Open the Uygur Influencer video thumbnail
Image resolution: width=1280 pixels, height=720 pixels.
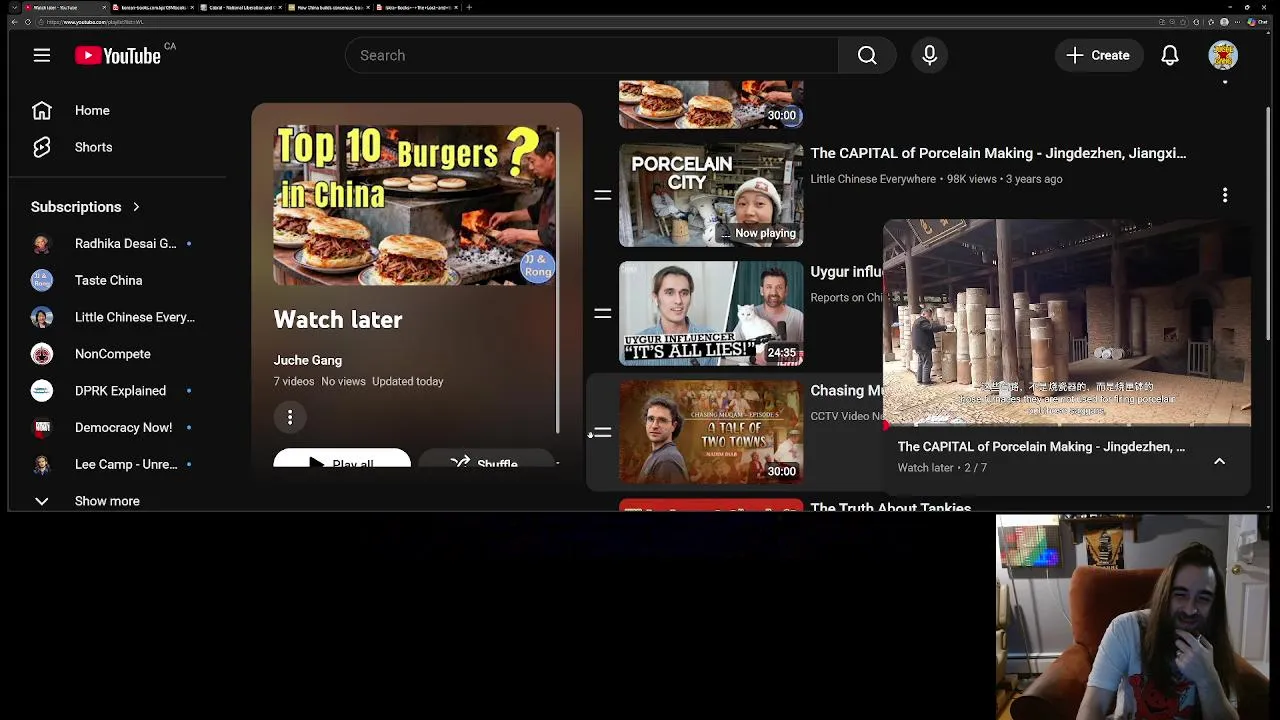click(711, 313)
